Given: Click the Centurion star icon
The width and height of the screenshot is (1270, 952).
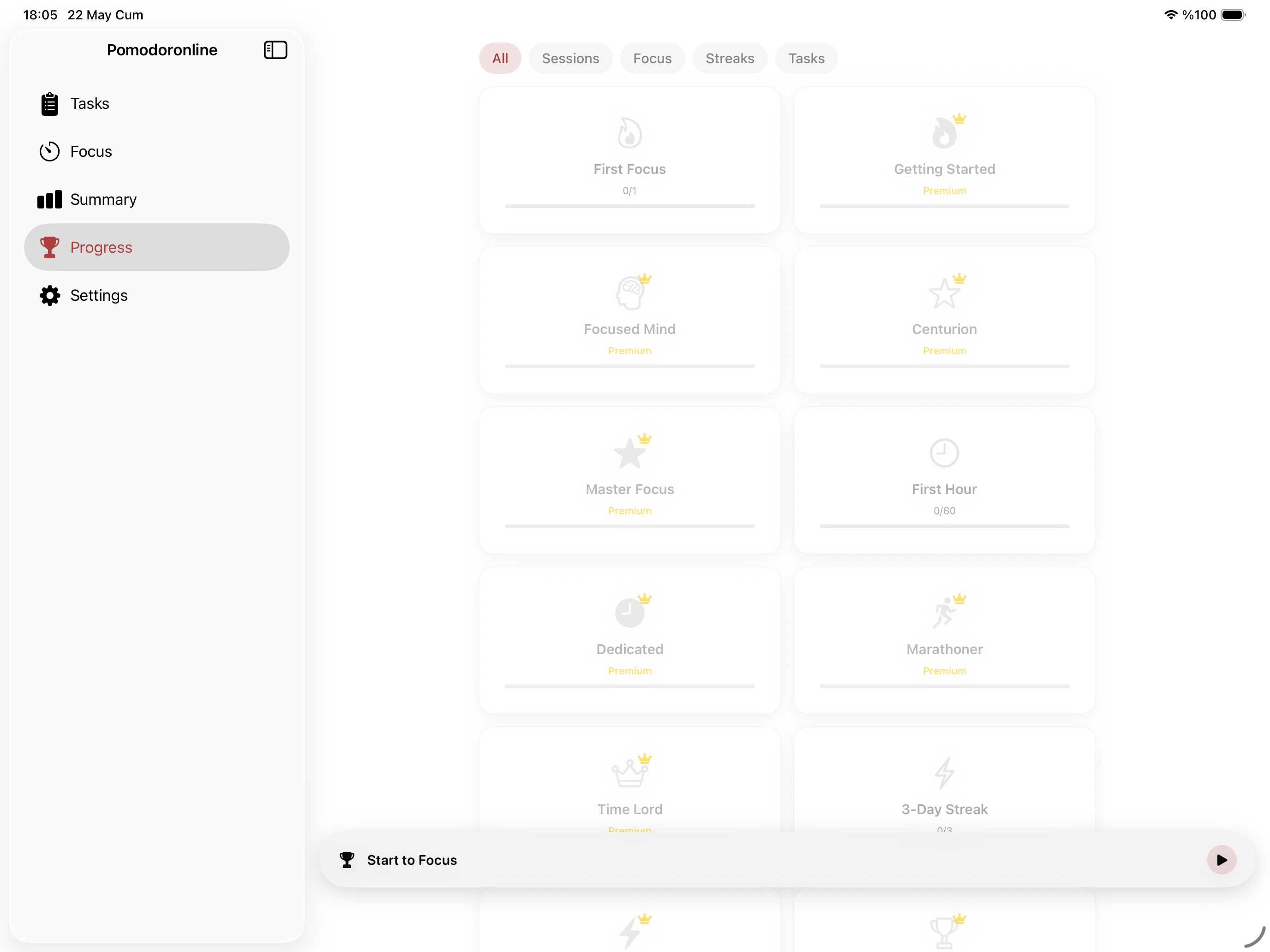Looking at the screenshot, I should pos(944,293).
